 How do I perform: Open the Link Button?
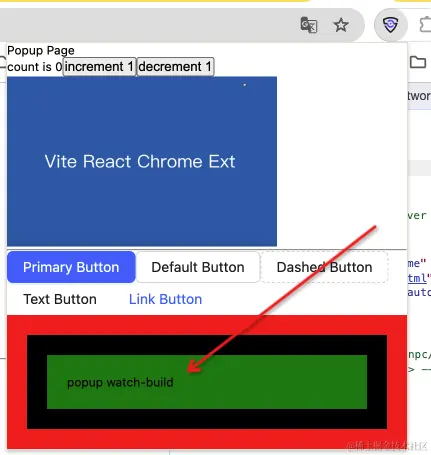pyautogui.click(x=165, y=299)
